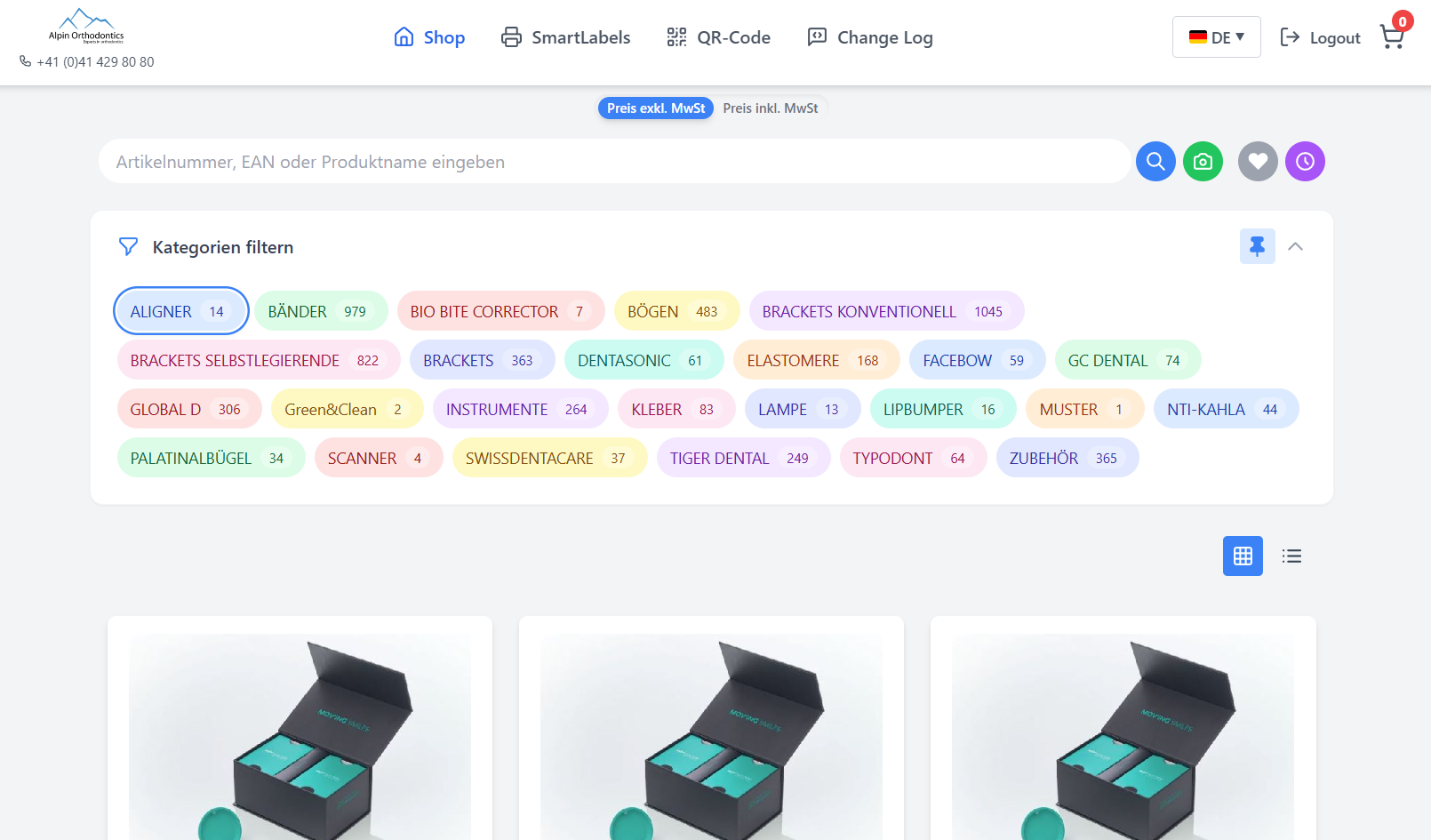The width and height of the screenshot is (1431, 840).
Task: Toggle the BÄNDER category filter
Action: click(321, 311)
